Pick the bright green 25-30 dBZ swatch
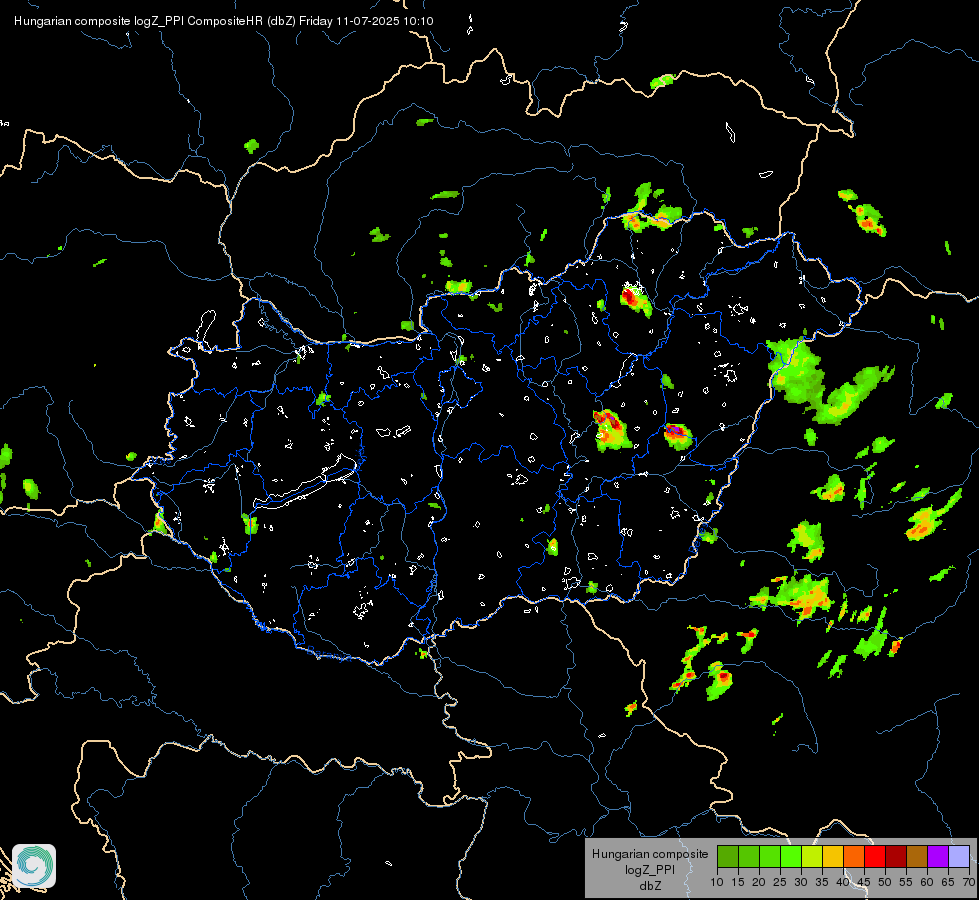Image resolution: width=979 pixels, height=900 pixels. point(791,856)
